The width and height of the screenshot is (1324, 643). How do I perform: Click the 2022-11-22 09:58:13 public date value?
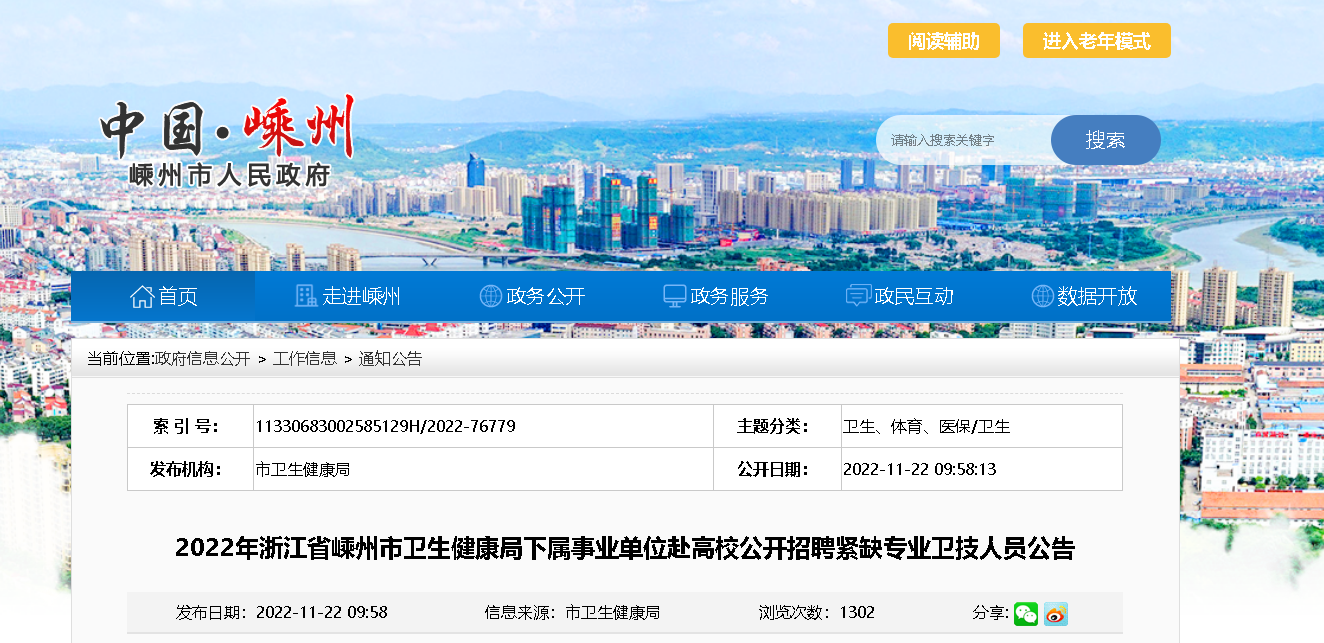pyautogui.click(x=920, y=469)
